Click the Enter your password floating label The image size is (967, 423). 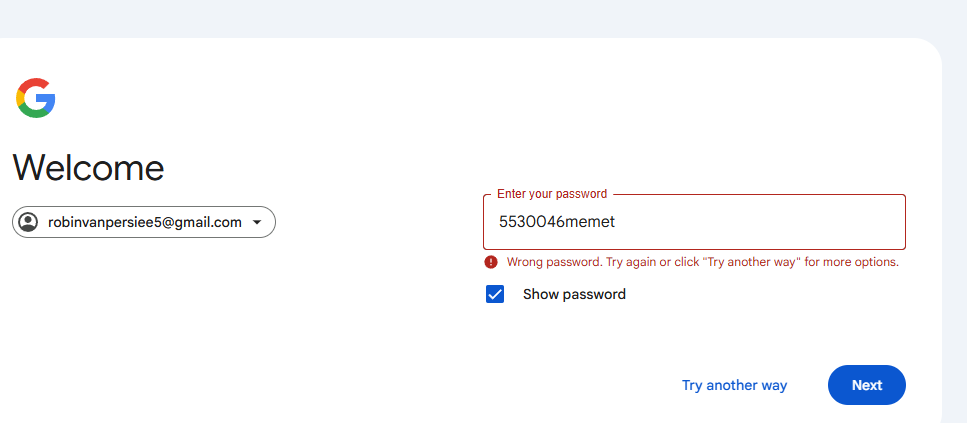click(x=552, y=194)
